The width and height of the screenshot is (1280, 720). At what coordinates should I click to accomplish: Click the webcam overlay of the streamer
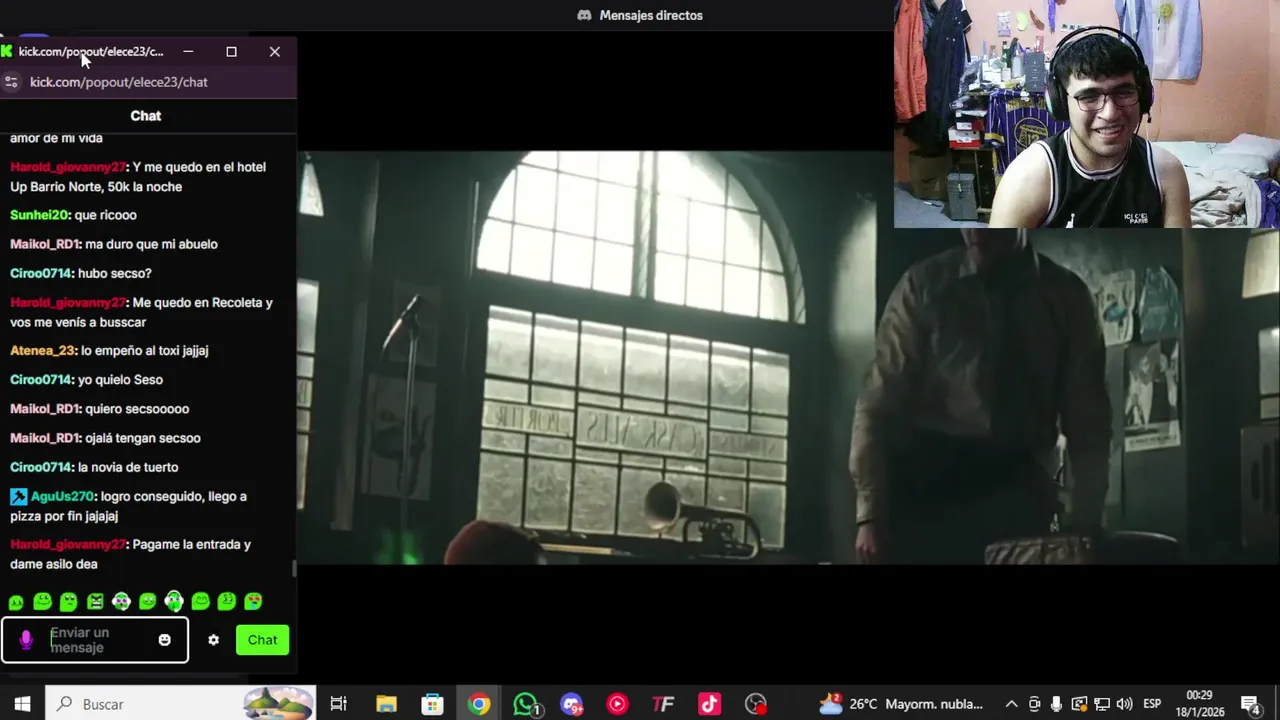[1086, 114]
